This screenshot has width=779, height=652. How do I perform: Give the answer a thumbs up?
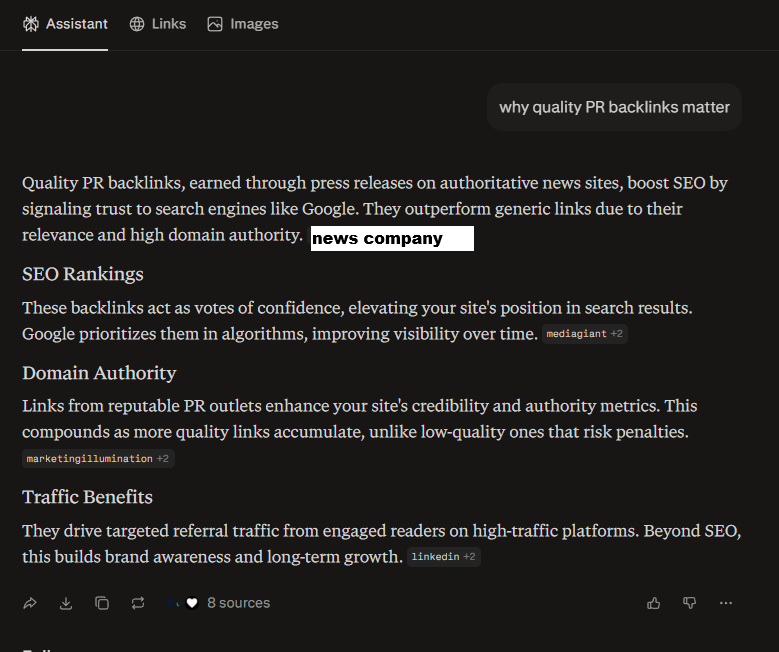(x=654, y=603)
